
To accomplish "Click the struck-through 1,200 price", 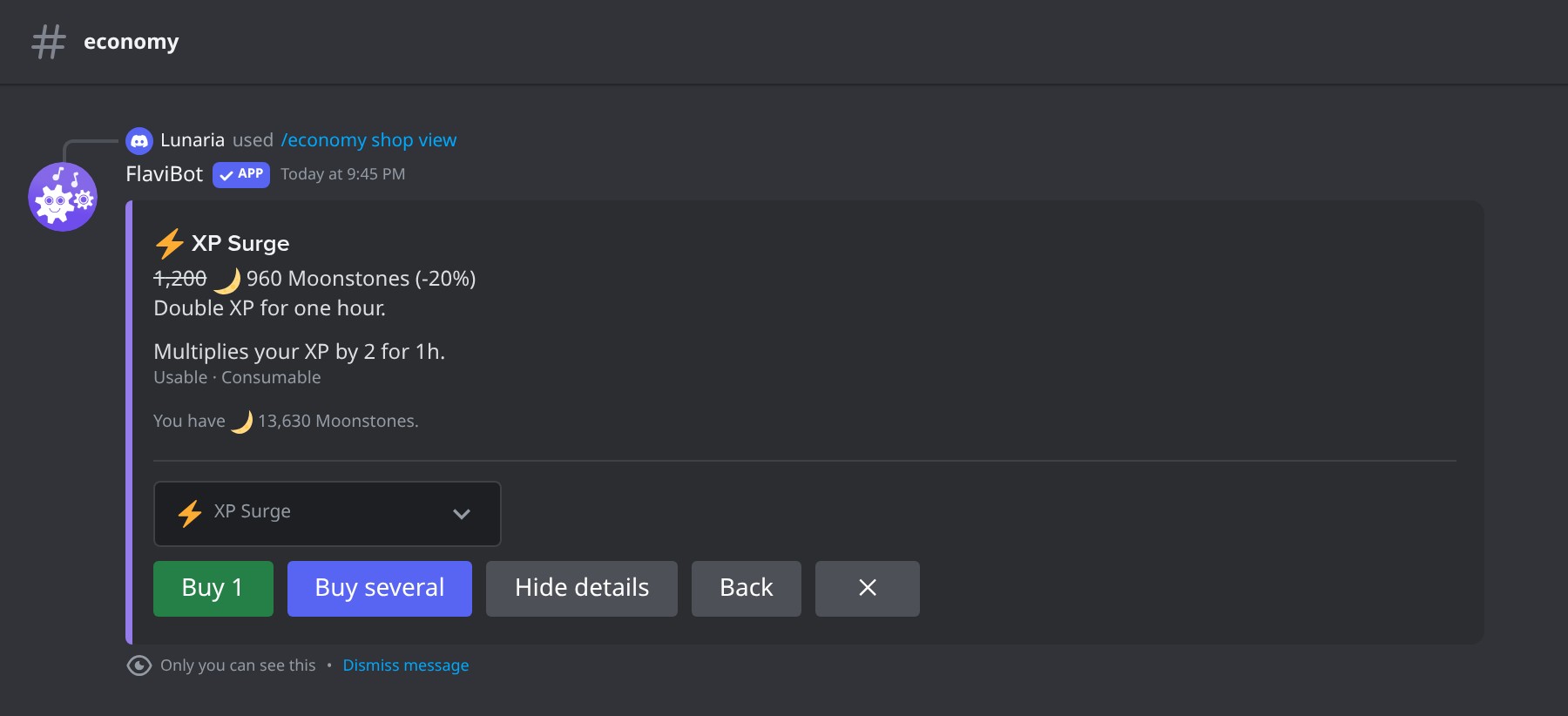I will [180, 279].
